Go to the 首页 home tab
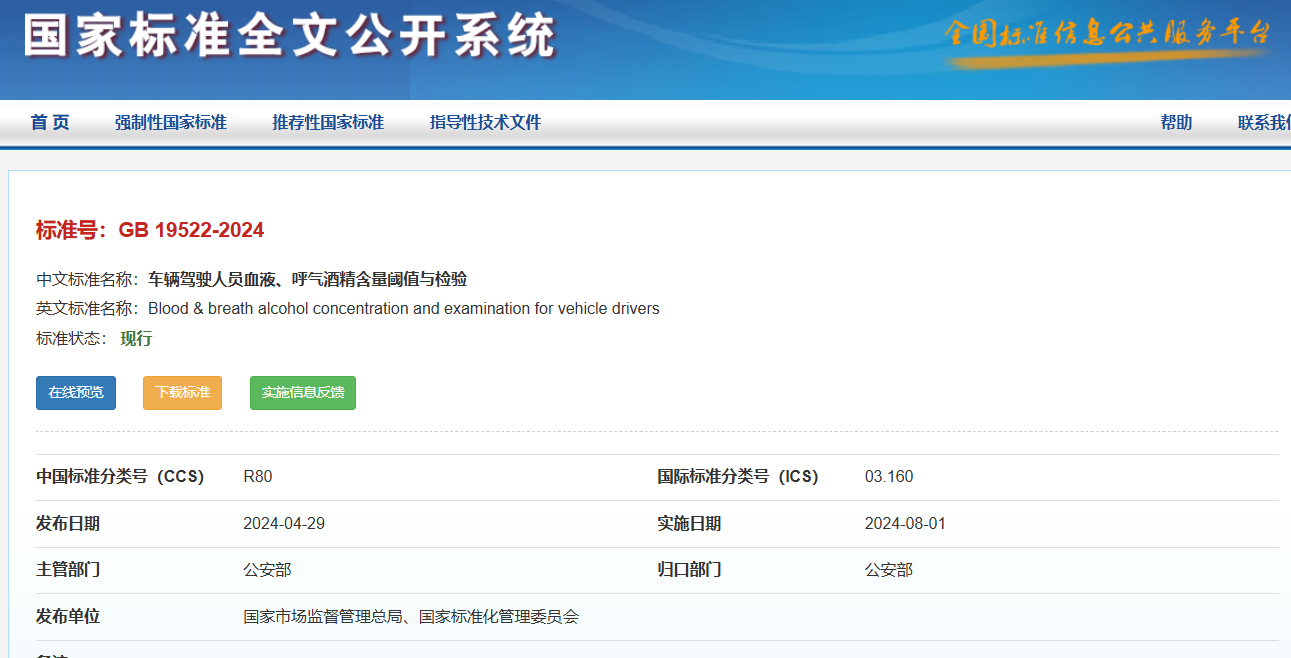1291x658 pixels. [50, 122]
